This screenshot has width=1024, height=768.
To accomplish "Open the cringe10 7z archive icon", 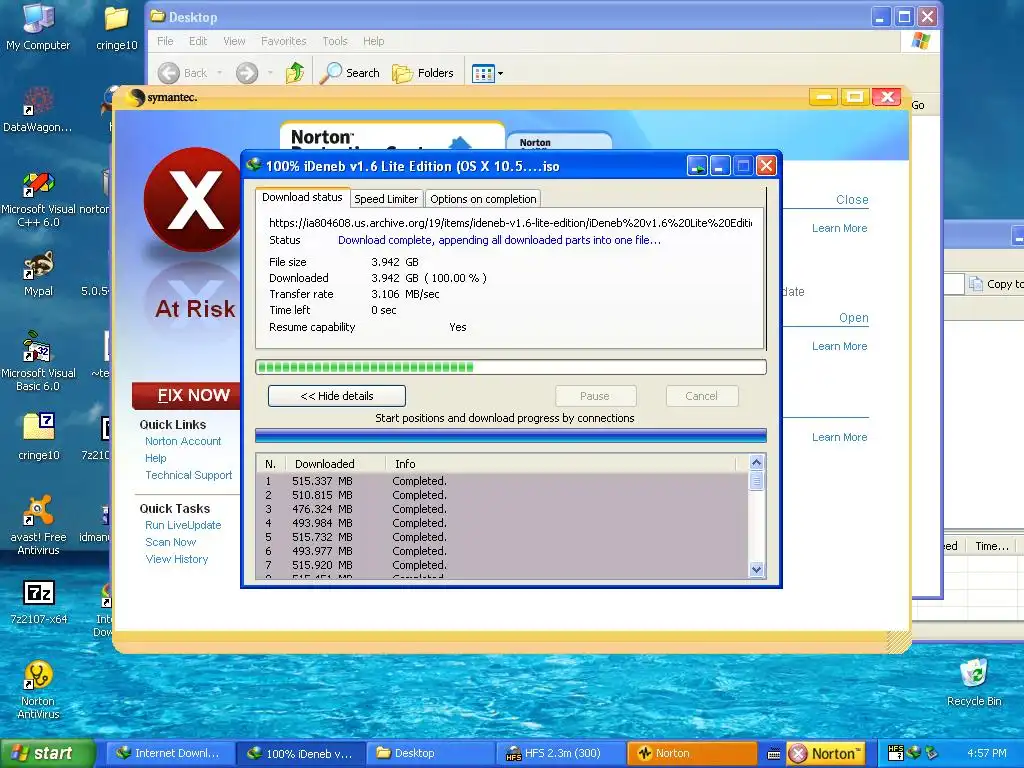I will [39, 436].
